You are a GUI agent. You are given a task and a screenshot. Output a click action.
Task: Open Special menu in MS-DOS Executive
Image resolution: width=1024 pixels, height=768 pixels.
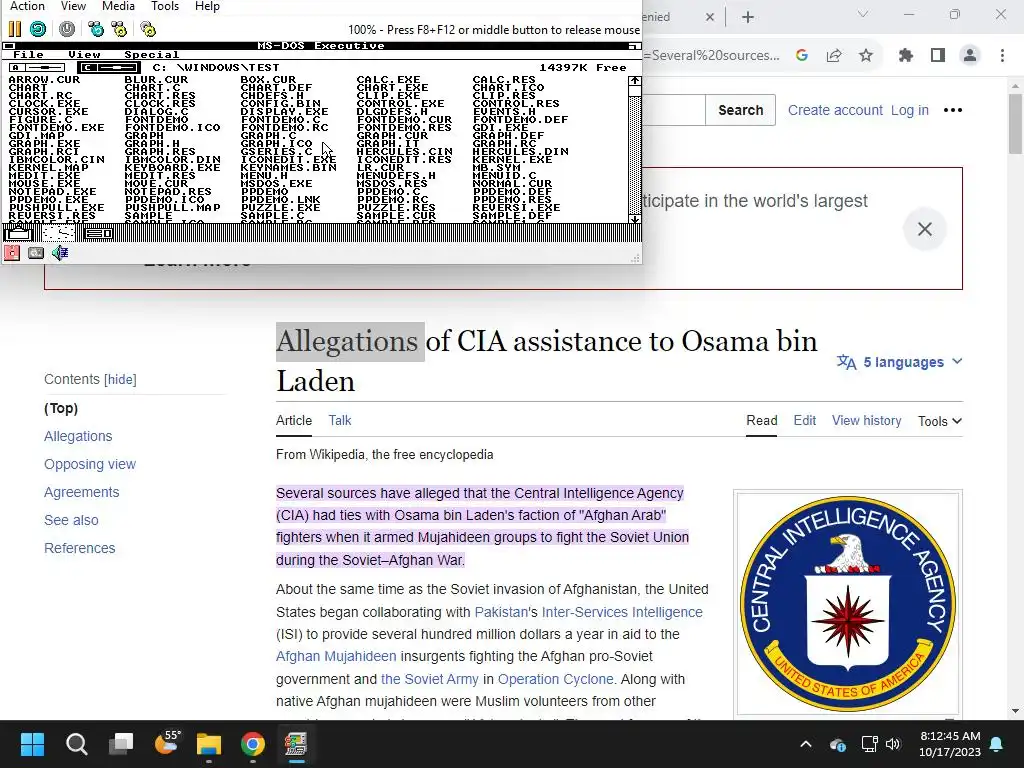click(152, 55)
